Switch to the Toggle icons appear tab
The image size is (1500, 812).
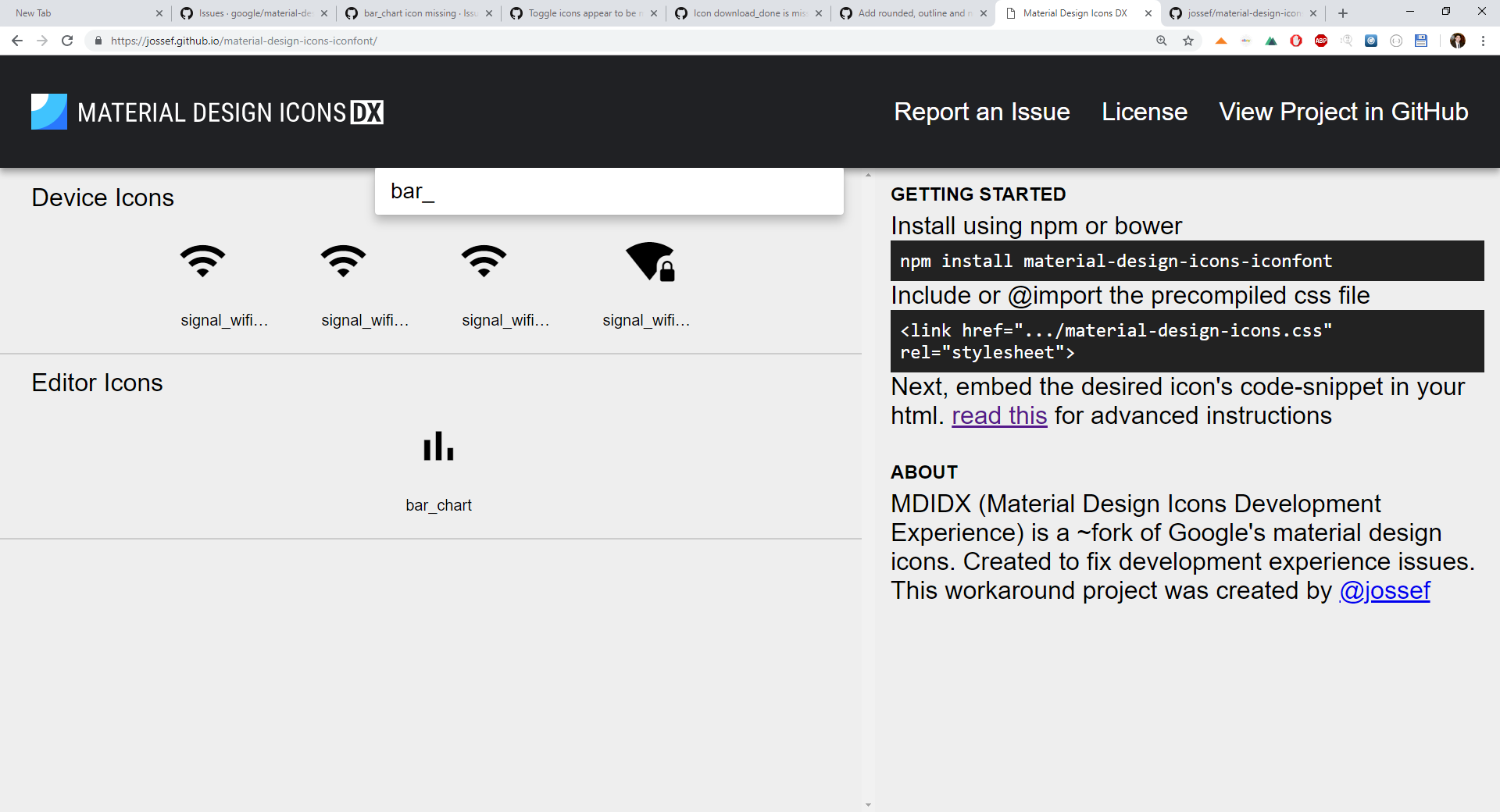pos(585,13)
